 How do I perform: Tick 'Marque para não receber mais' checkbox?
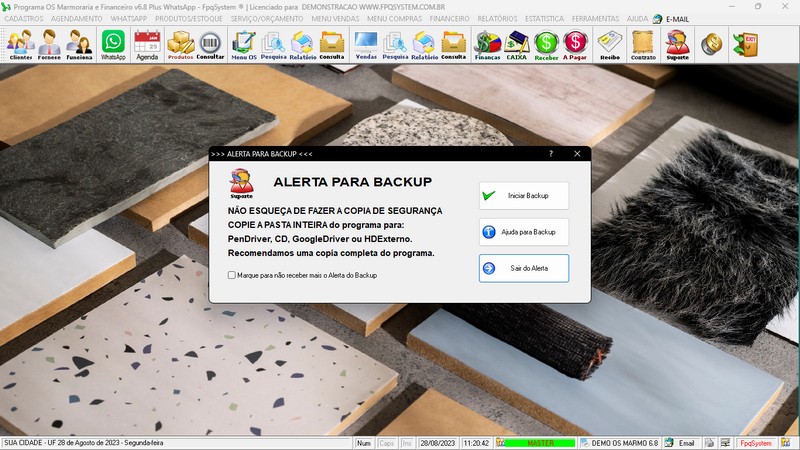[232, 275]
